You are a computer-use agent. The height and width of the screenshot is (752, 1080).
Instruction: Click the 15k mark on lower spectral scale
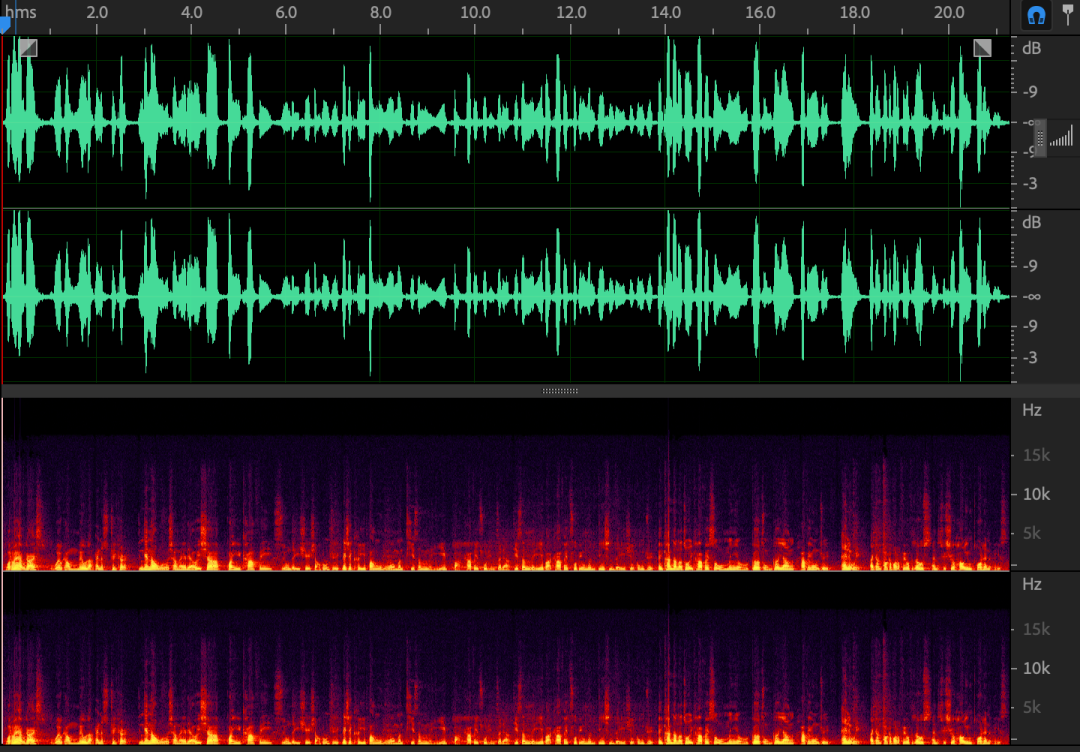(1037, 629)
